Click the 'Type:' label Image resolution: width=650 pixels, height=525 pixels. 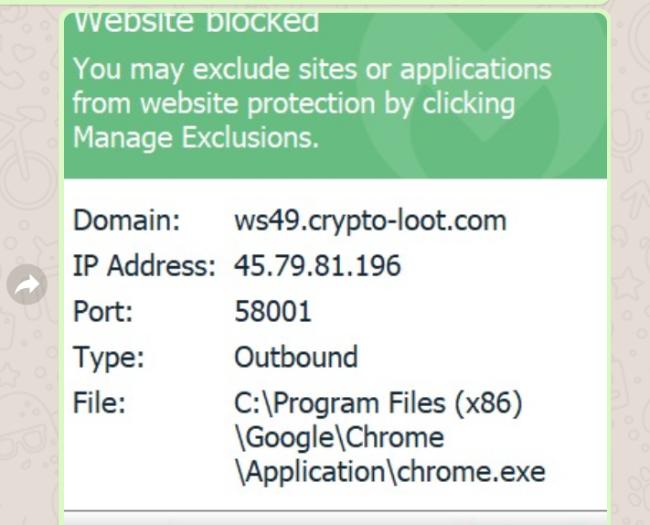coord(109,357)
